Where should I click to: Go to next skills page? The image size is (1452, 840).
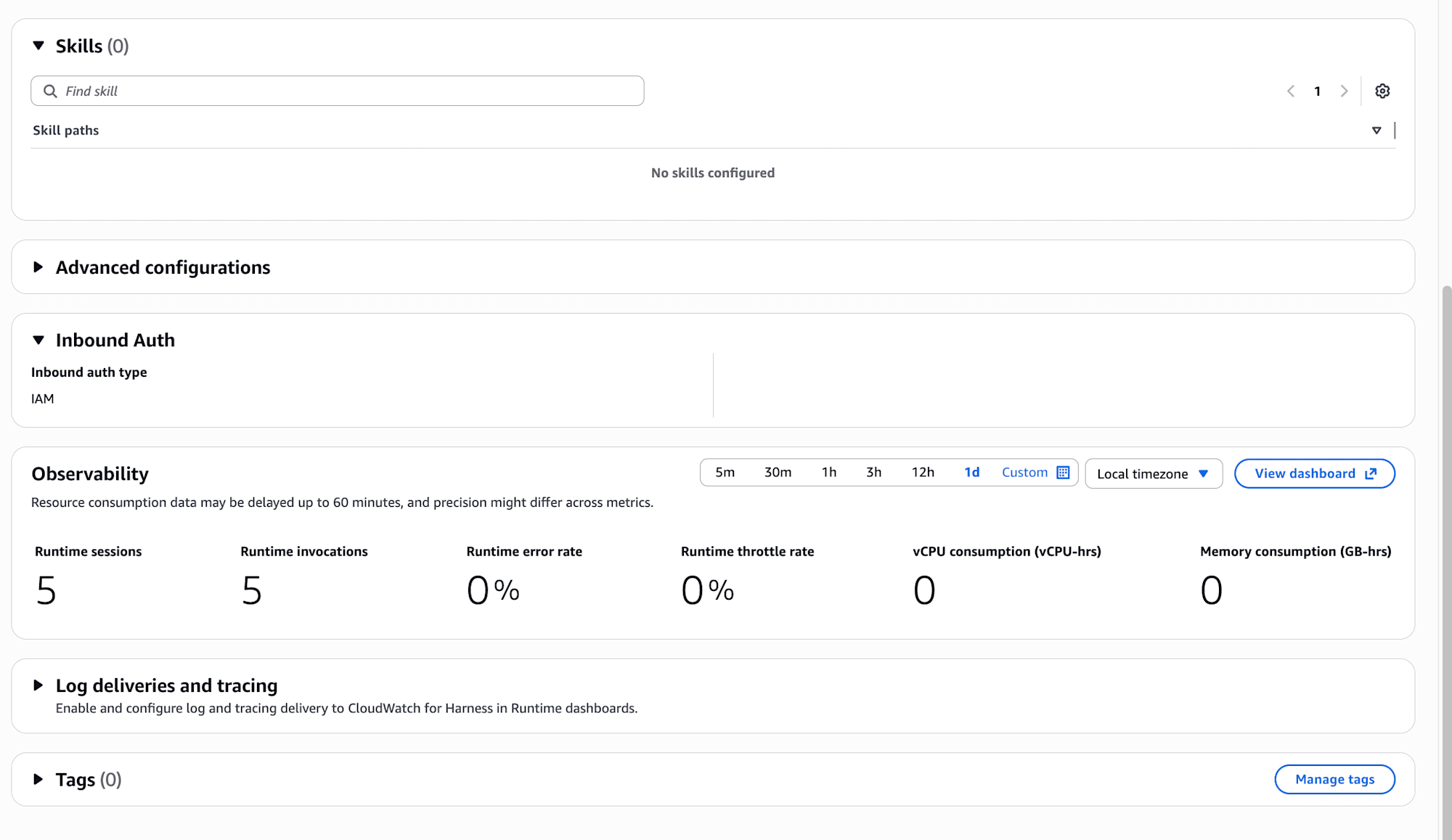pos(1344,91)
